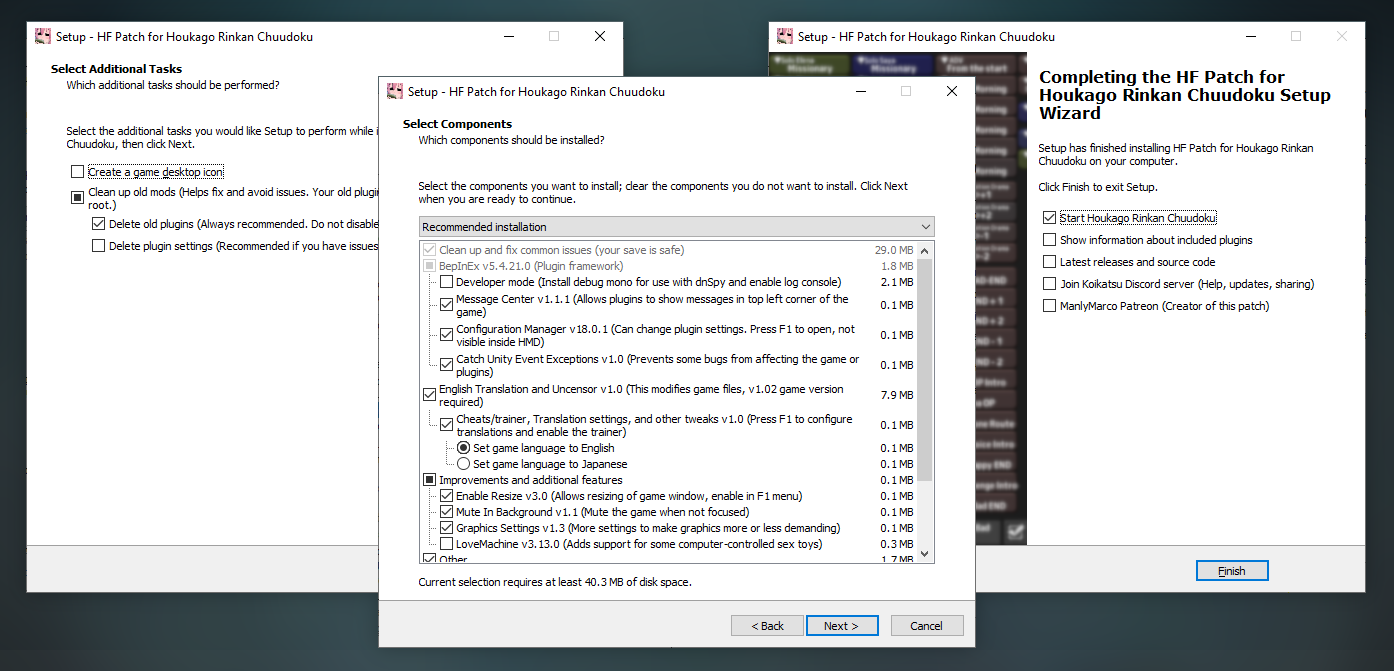Minimize the Select Additional Tasks window
The height and width of the screenshot is (671, 1394).
tap(508, 36)
